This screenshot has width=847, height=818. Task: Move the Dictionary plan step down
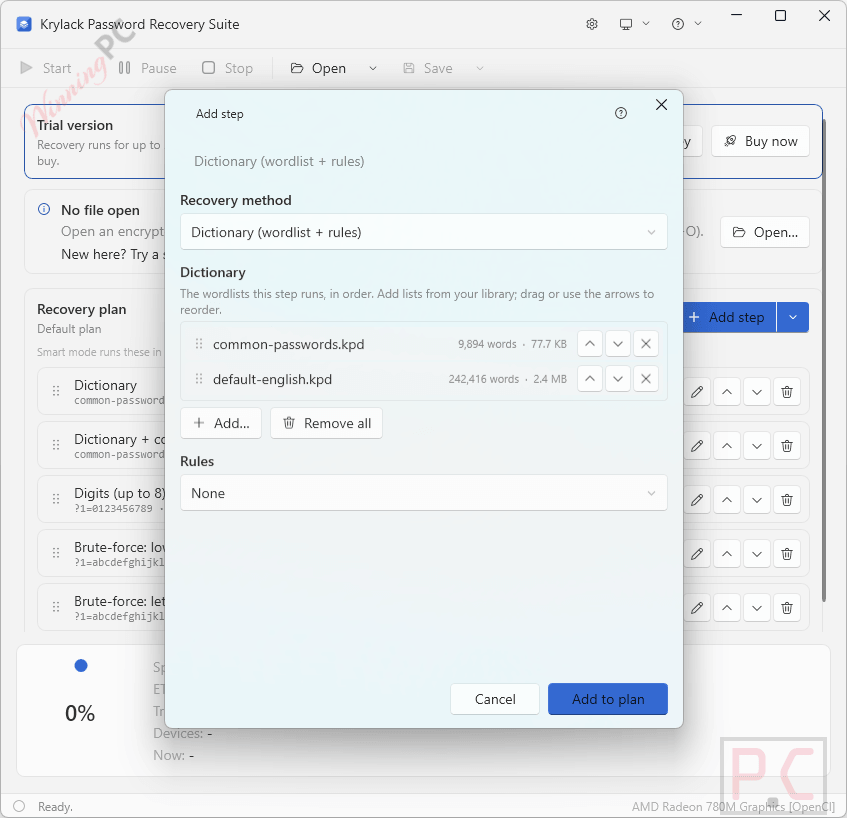pyautogui.click(x=757, y=392)
